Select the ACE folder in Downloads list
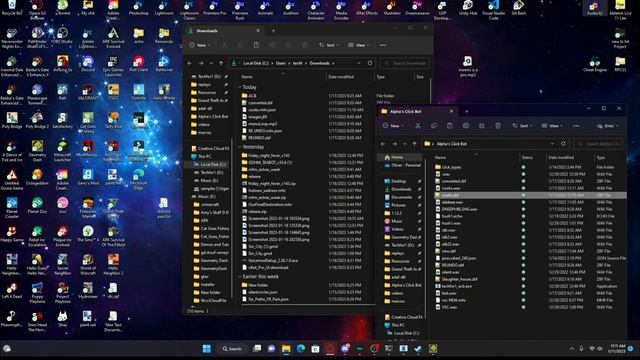Viewport: 640px width, 360px height. pyautogui.click(x=253, y=96)
